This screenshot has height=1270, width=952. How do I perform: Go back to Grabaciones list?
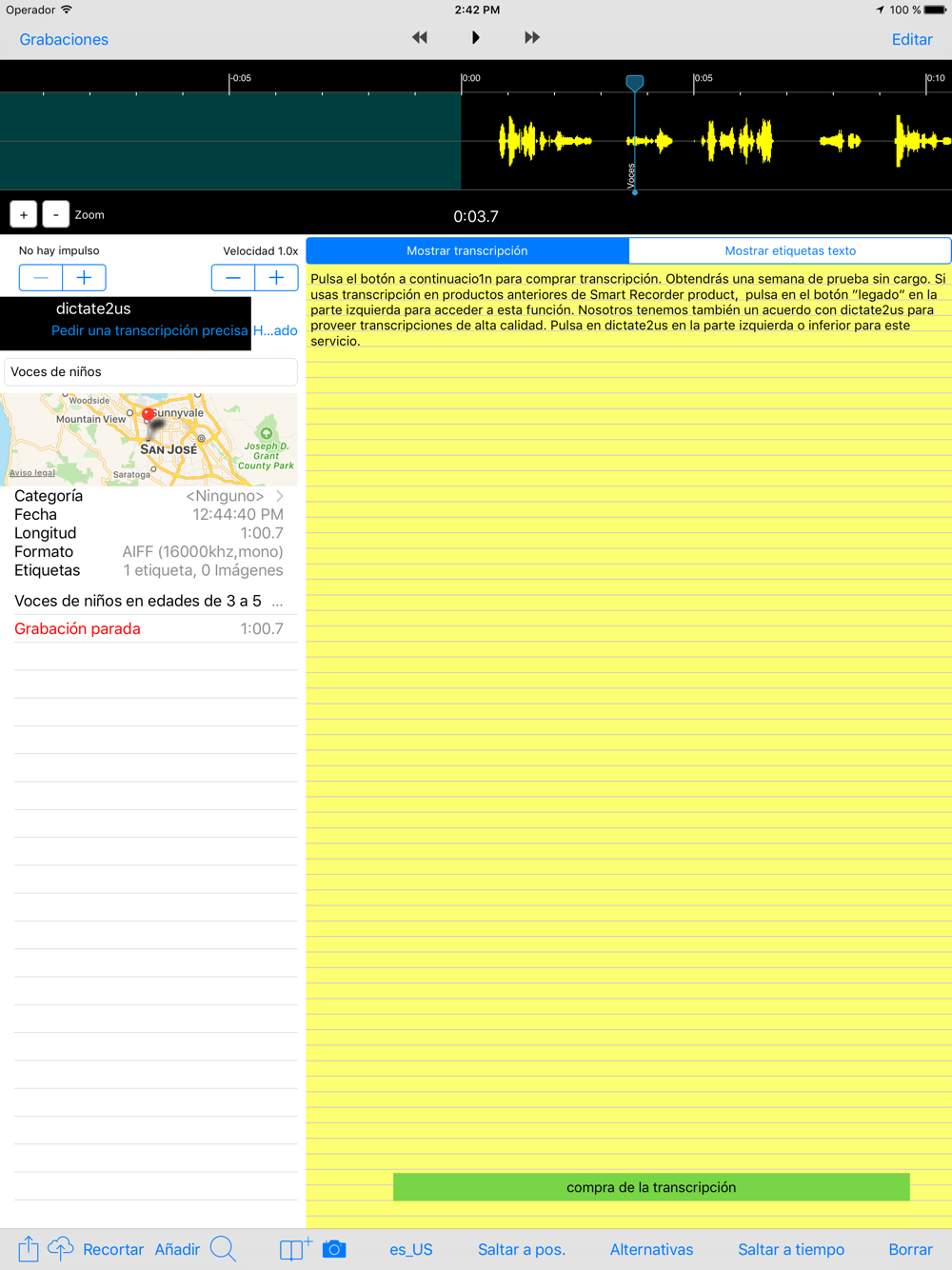[x=64, y=39]
